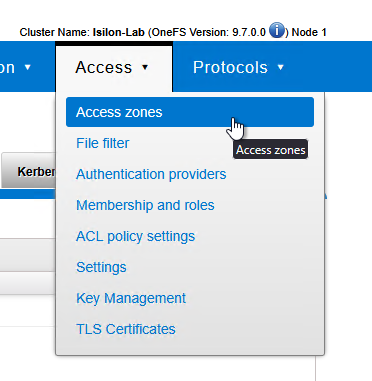Open ACL policy settings
Screen dimensions: 372x381
(x=136, y=236)
